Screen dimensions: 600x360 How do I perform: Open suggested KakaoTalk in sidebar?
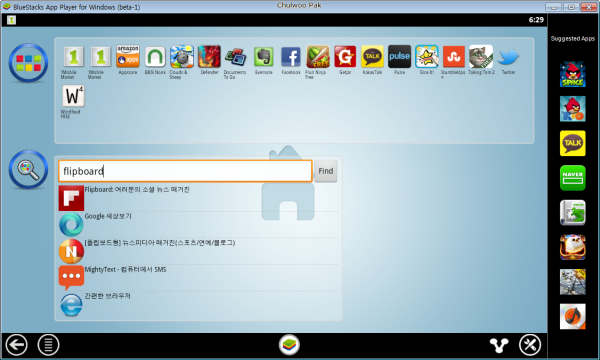pyautogui.click(x=572, y=143)
